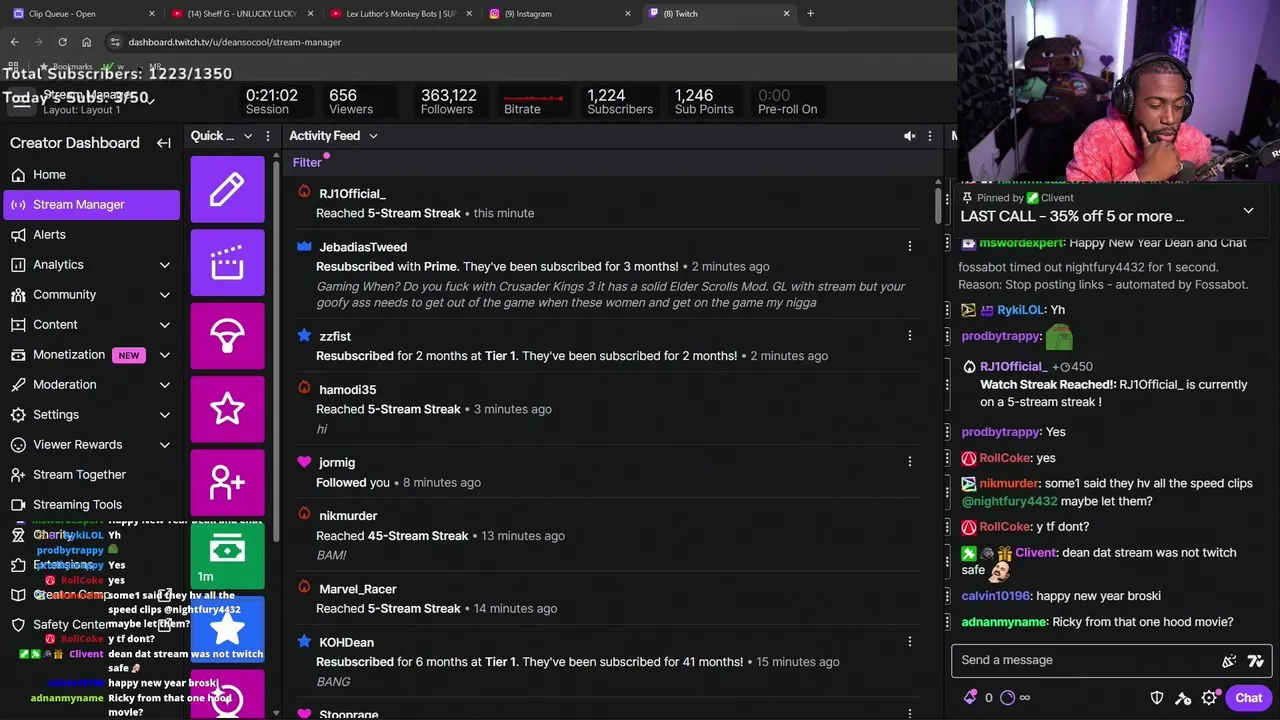Image resolution: width=1280 pixels, height=720 pixels.
Task: Open the Shield Mode icon in chat
Action: pyautogui.click(x=1157, y=698)
